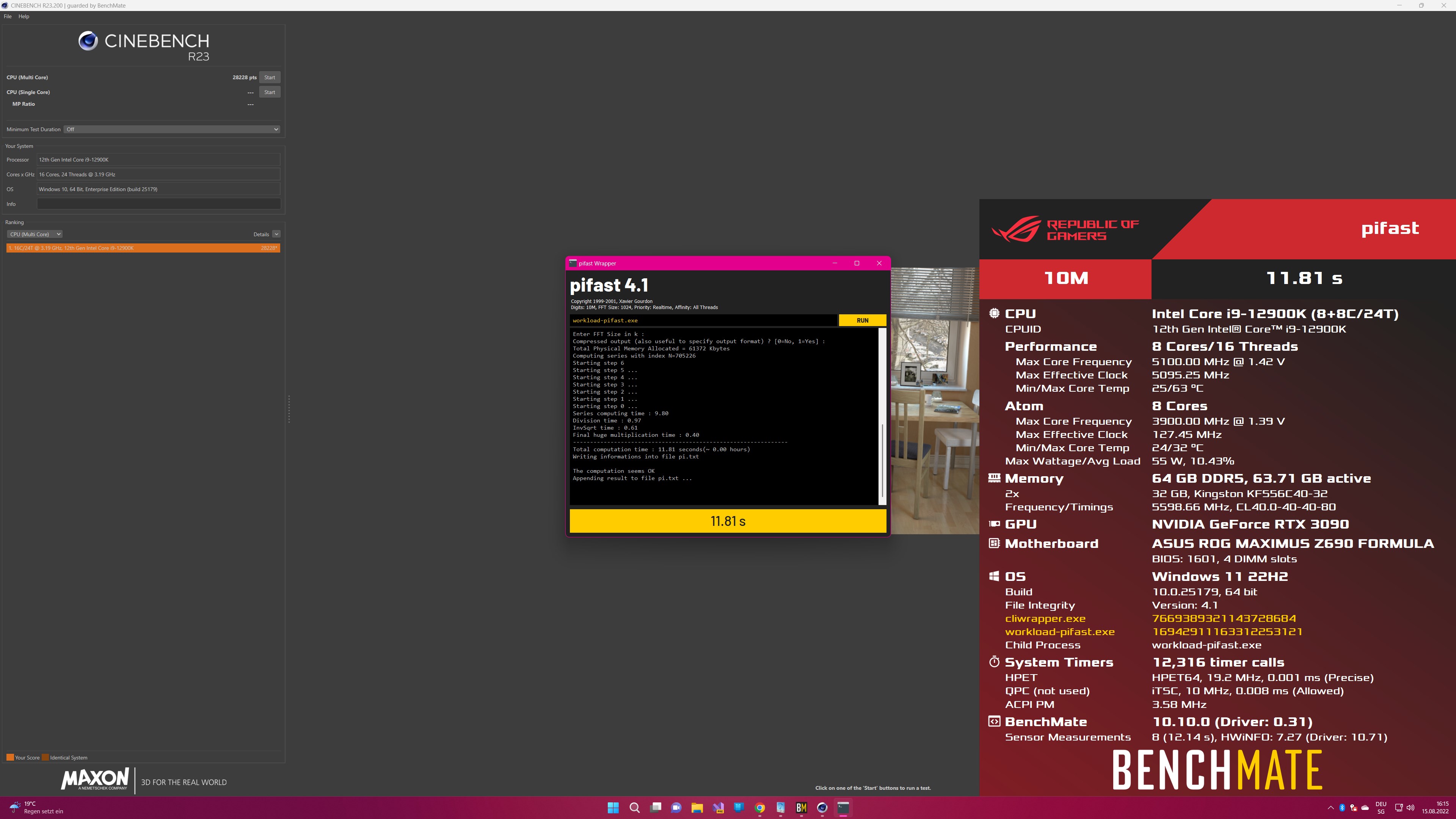
Task: Open the CPU (Multi Core) ranking dropdown
Action: pos(35,234)
